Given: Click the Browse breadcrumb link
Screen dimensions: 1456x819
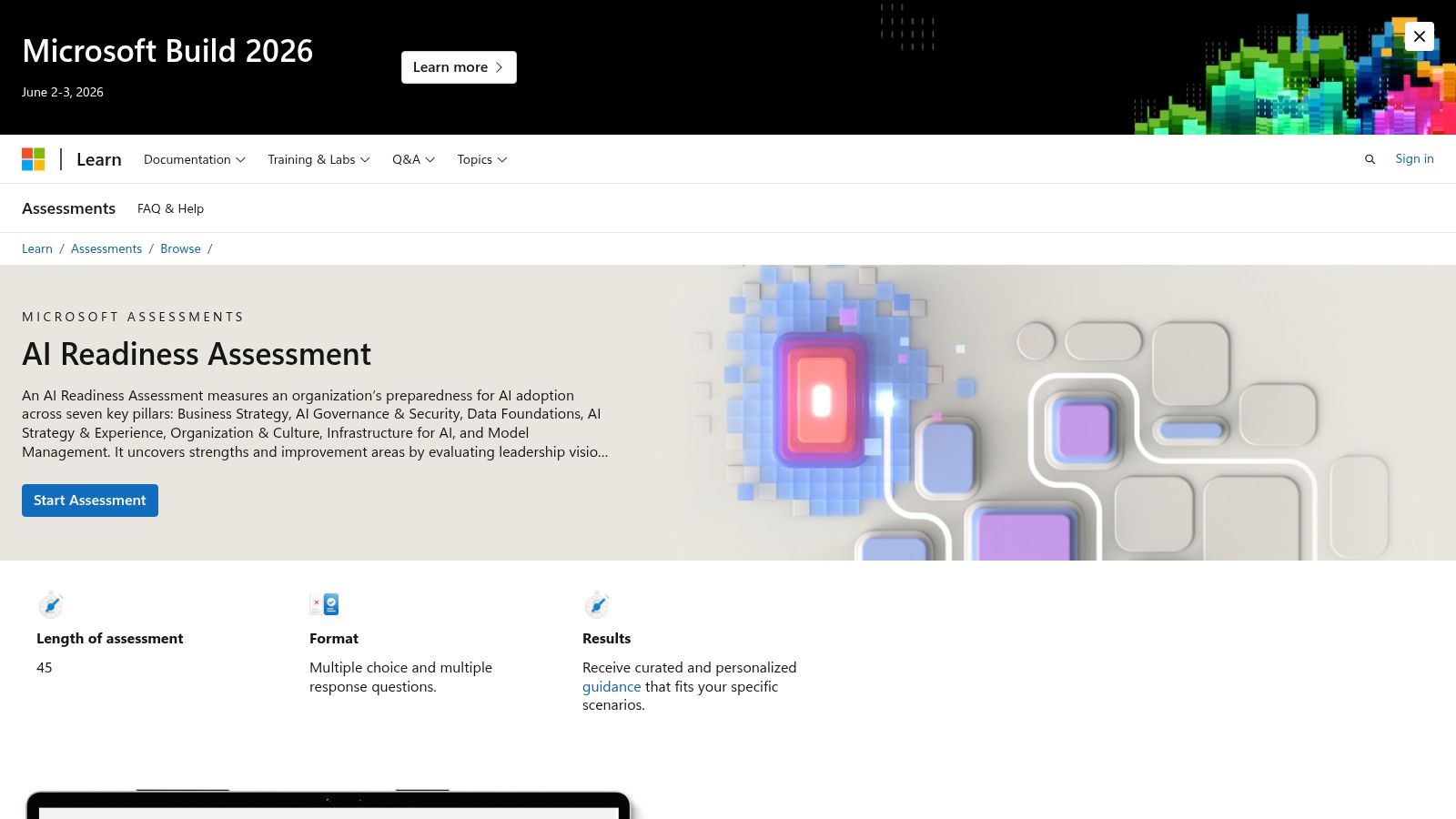Looking at the screenshot, I should [x=180, y=248].
